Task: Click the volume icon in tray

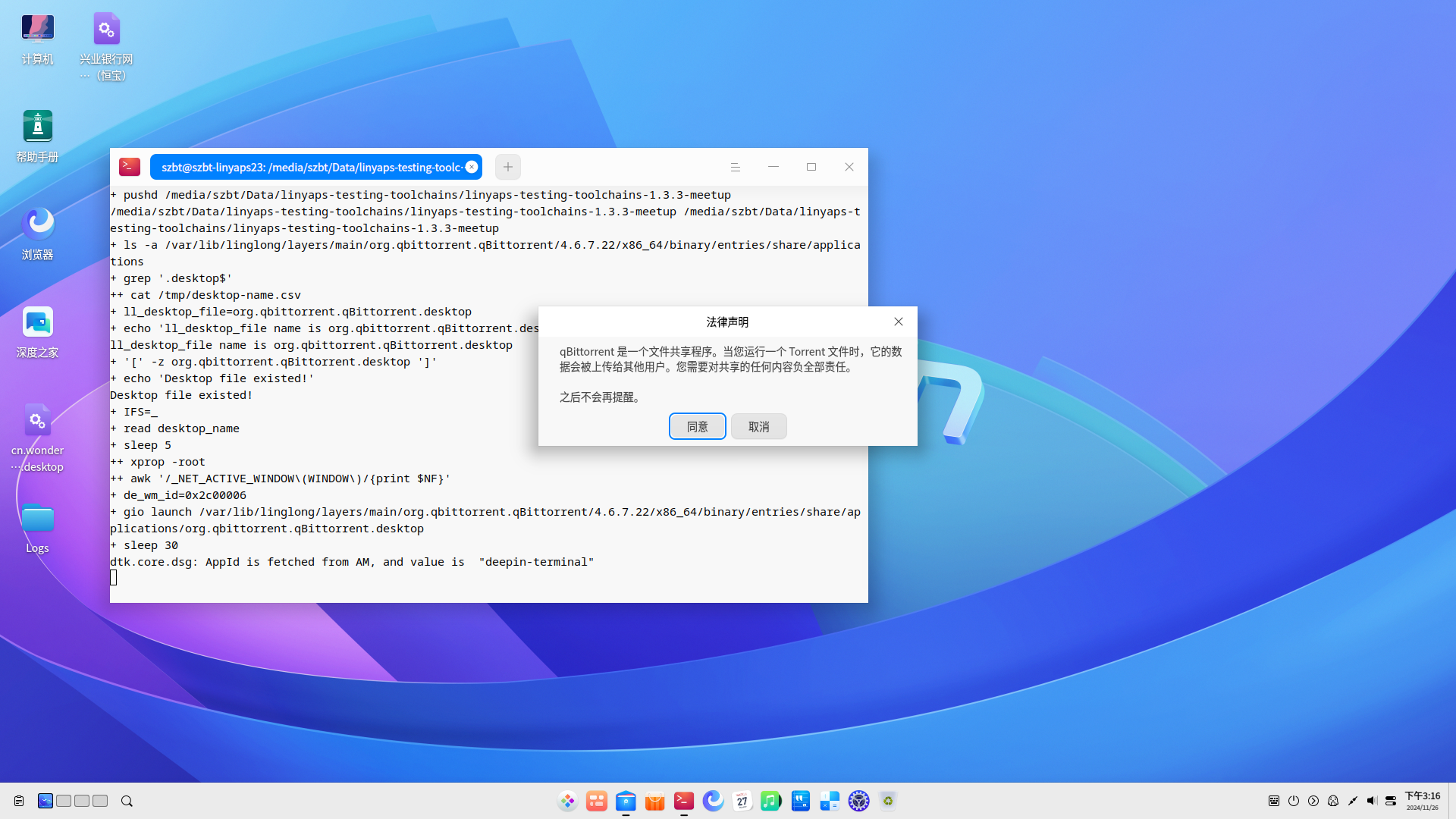Action: [1372, 801]
